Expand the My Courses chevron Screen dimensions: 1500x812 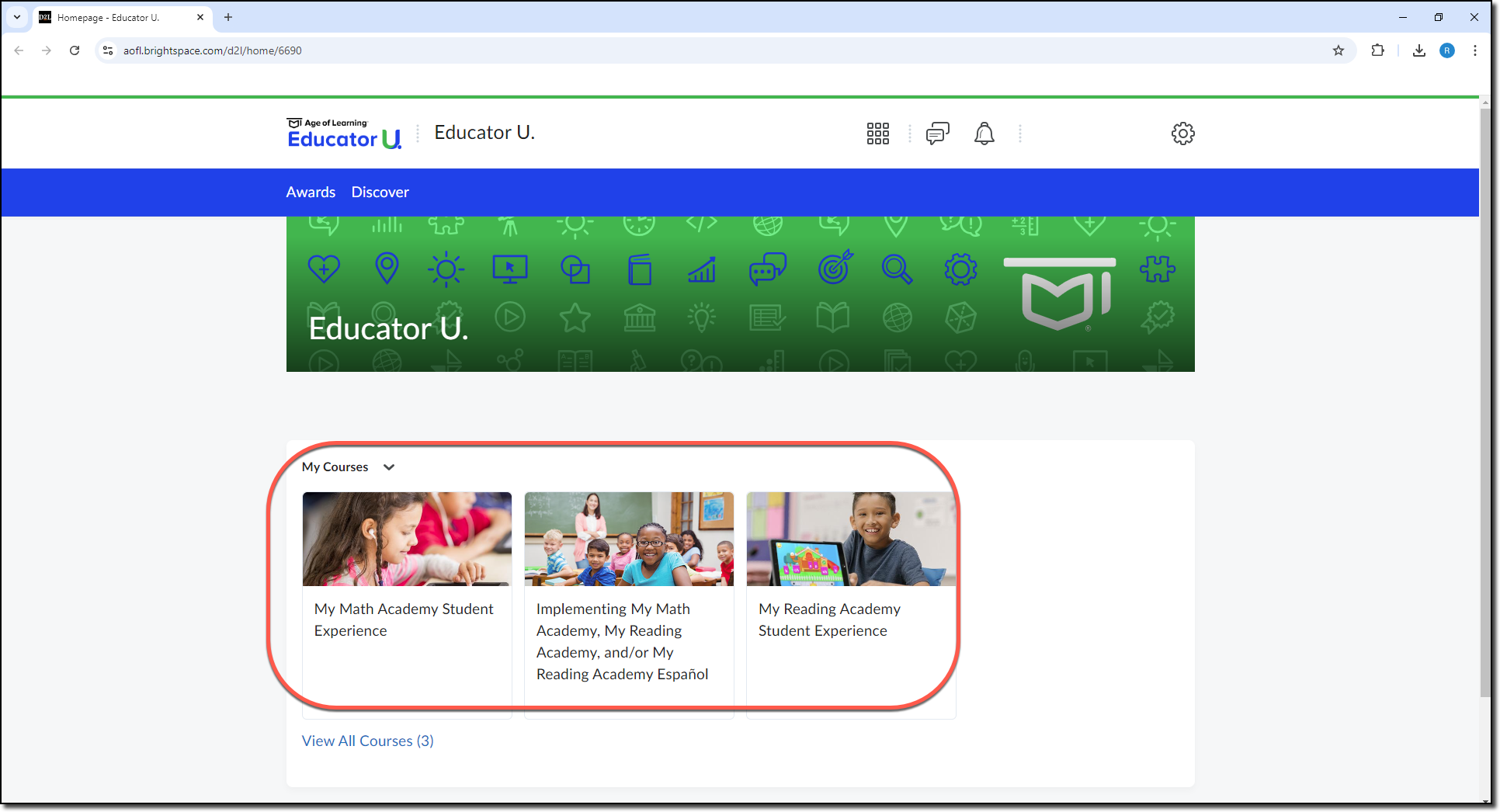click(x=389, y=467)
